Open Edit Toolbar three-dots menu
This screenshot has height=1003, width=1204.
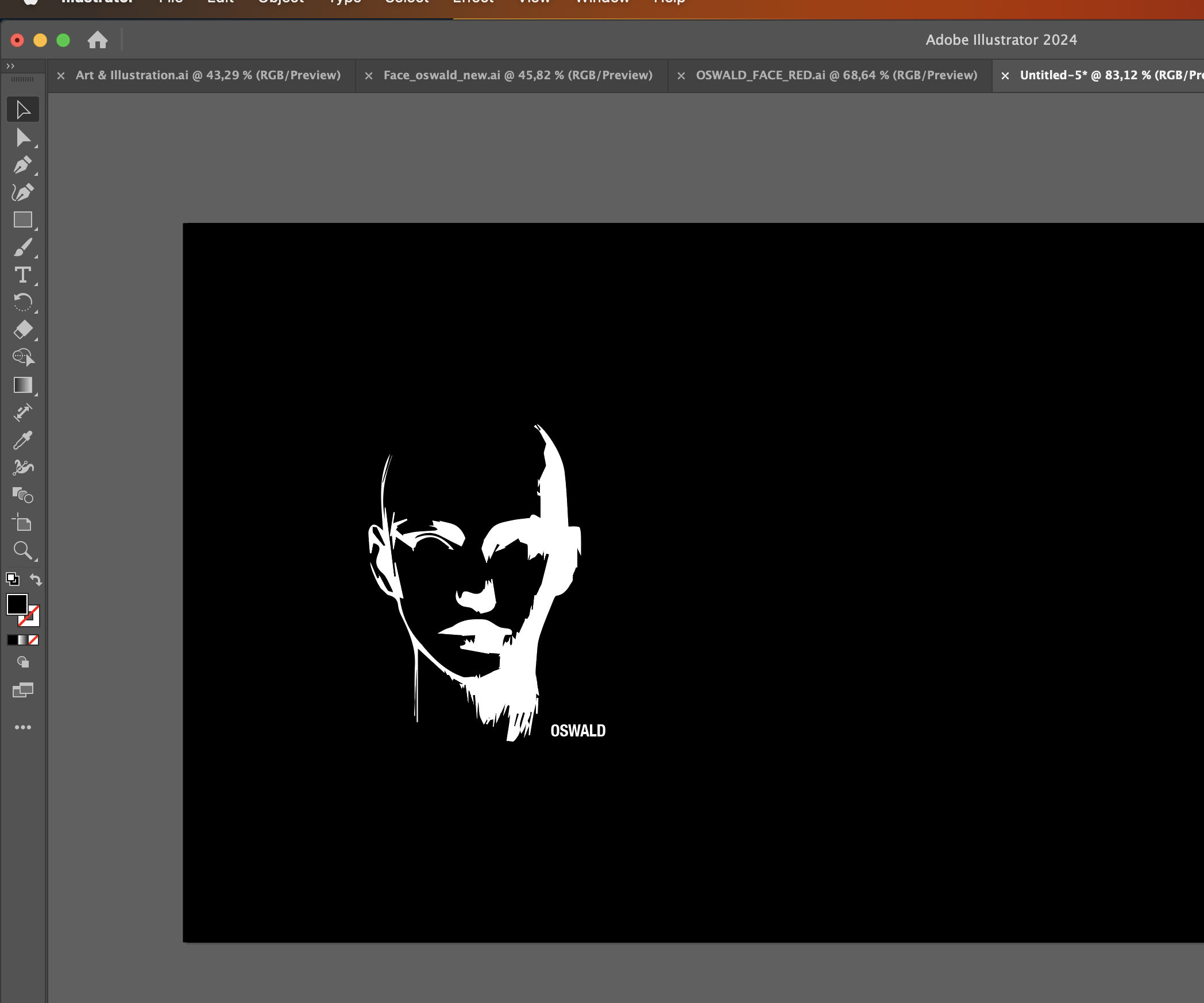(23, 727)
